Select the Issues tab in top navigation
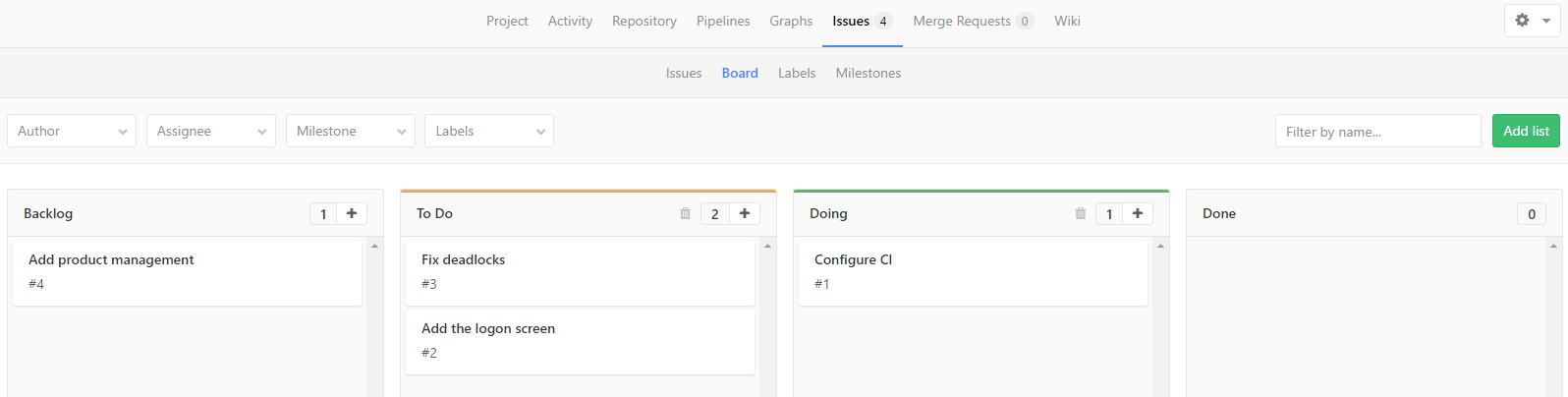This screenshot has width=1568, height=397. [x=862, y=22]
